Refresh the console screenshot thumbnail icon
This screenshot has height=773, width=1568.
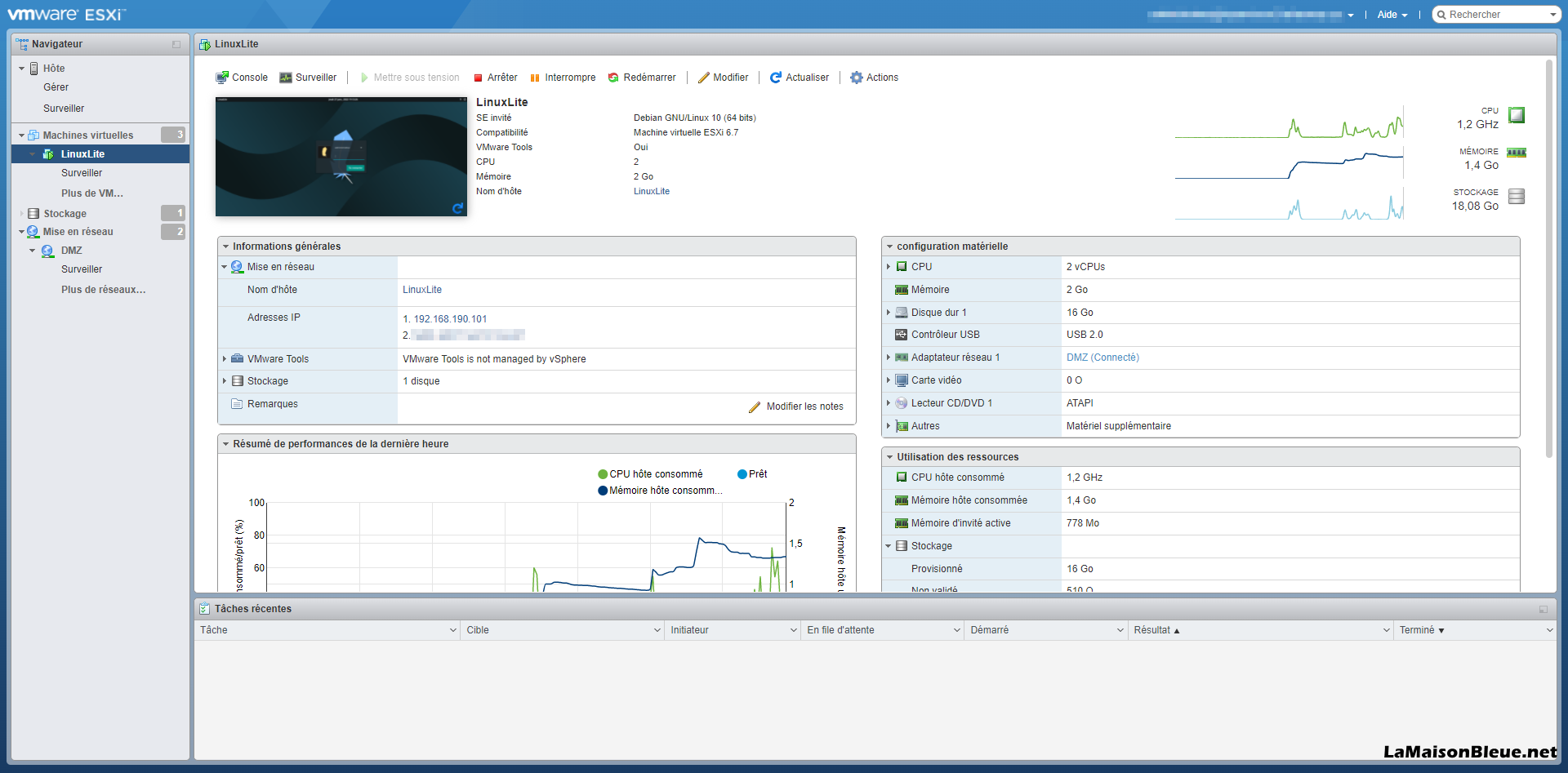coord(457,208)
